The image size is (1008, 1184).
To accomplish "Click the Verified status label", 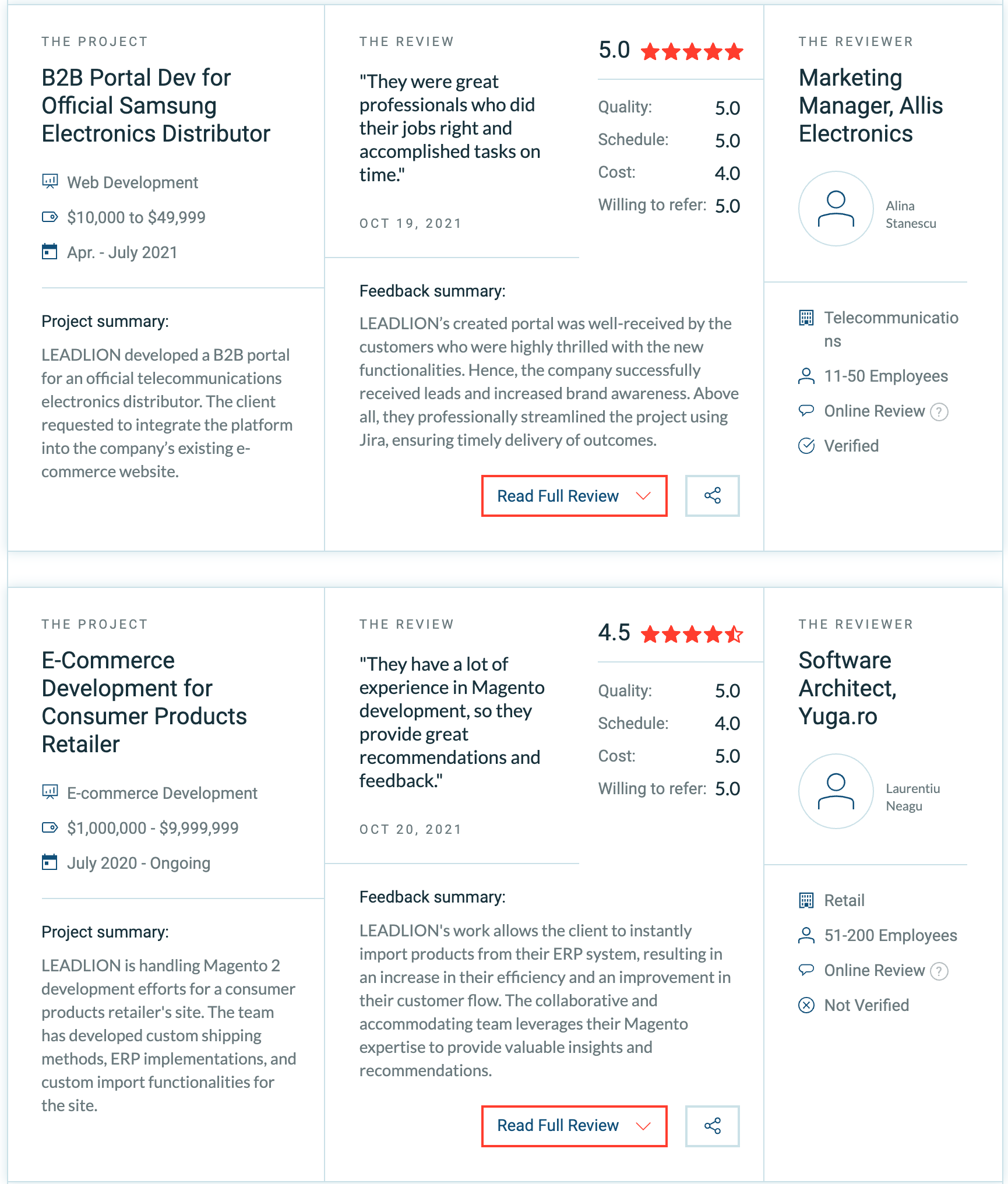I will point(851,446).
